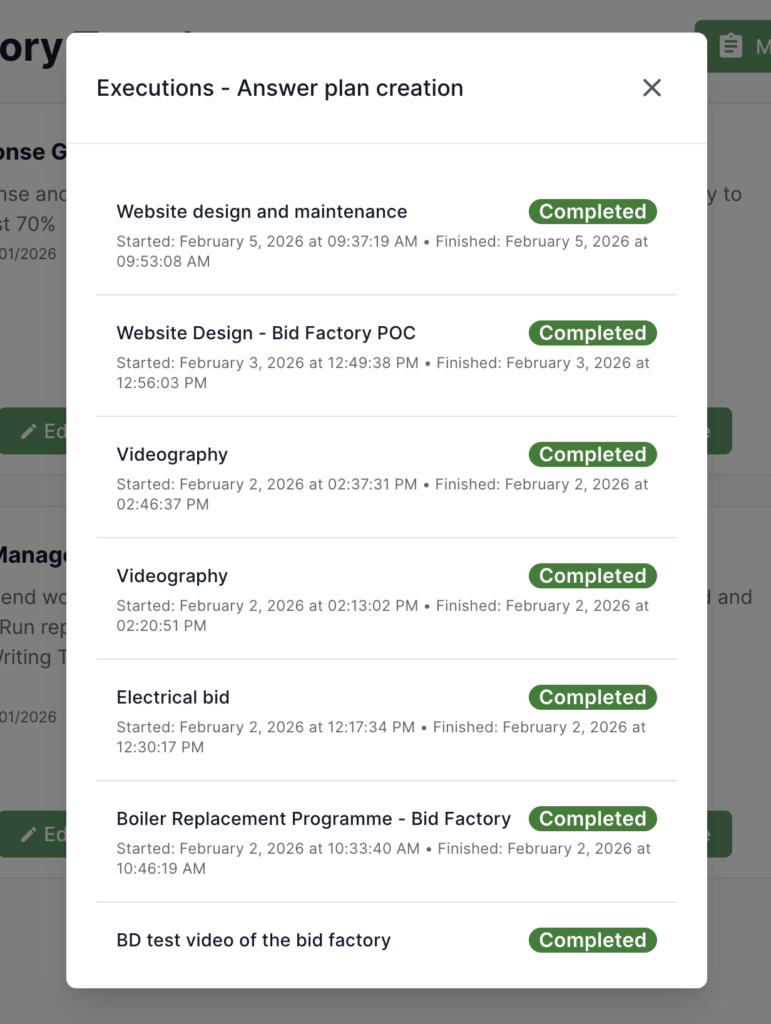
Task: Click the Completed badge on the Electrical bid row
Action: click(593, 697)
